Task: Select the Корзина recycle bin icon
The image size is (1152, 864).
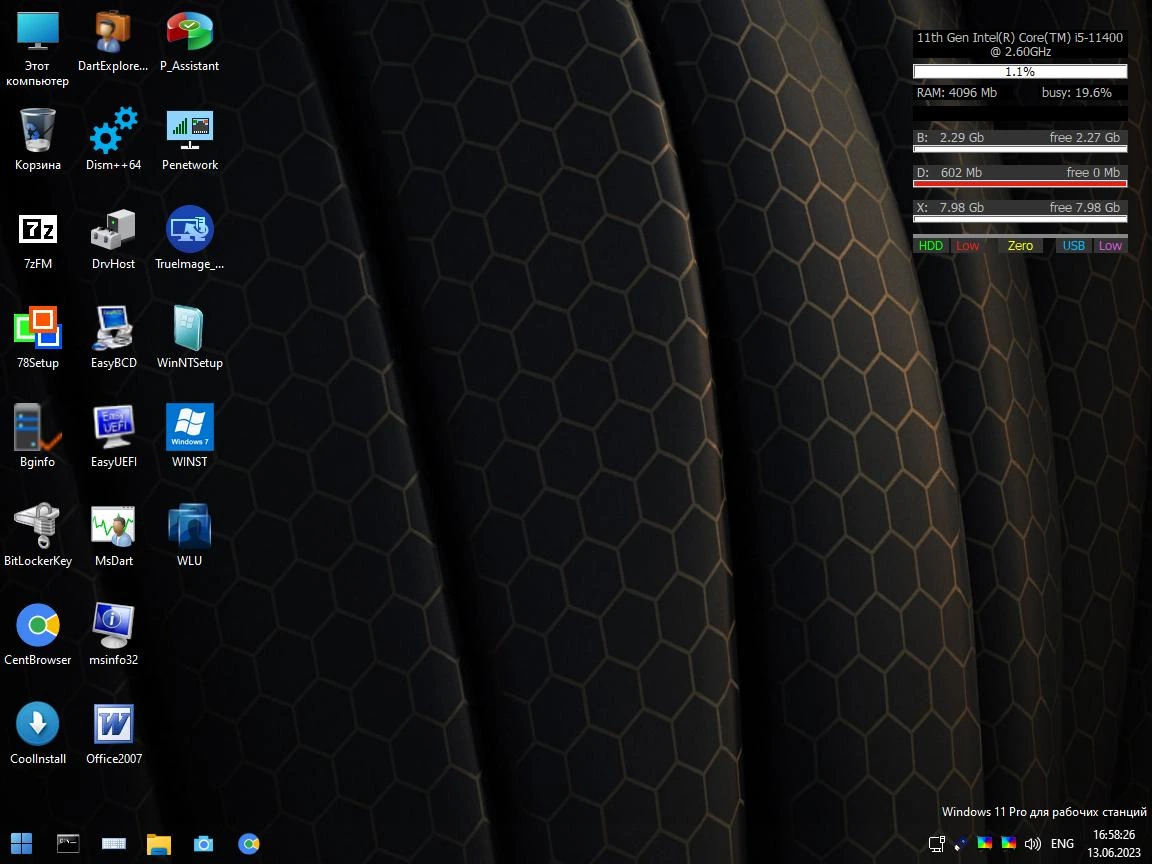Action: point(37,140)
